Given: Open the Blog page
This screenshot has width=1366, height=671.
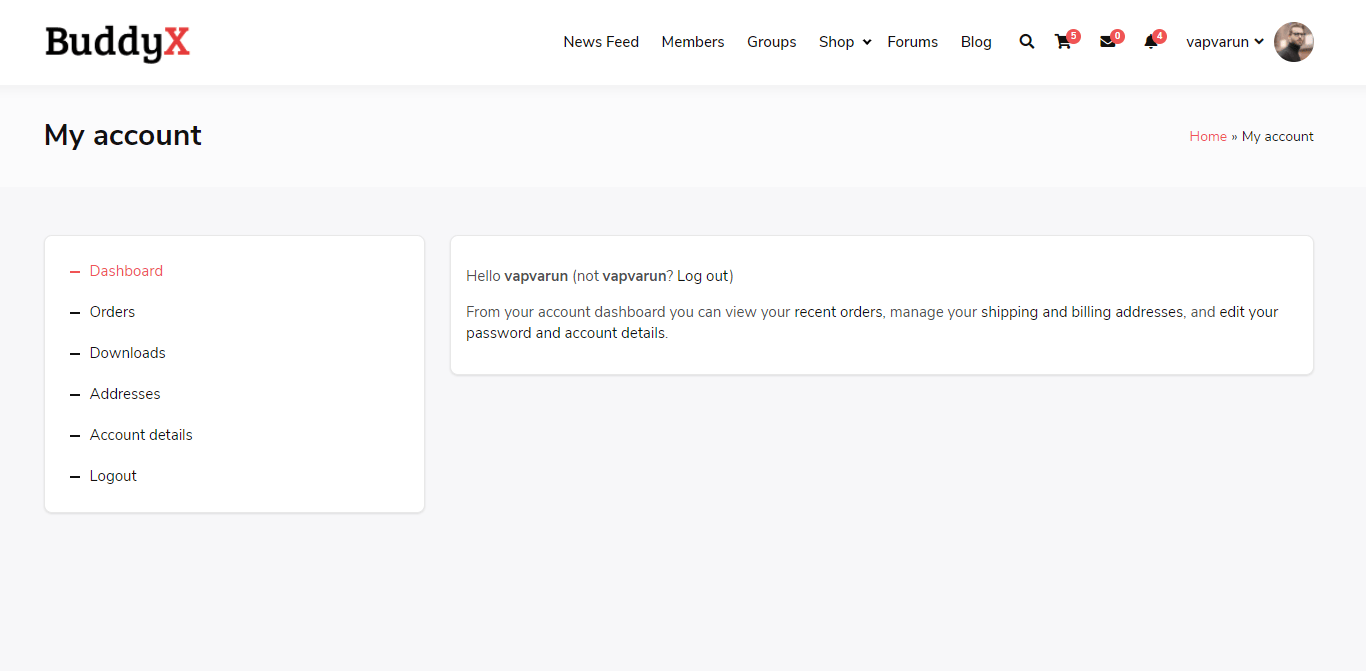Looking at the screenshot, I should click(976, 42).
